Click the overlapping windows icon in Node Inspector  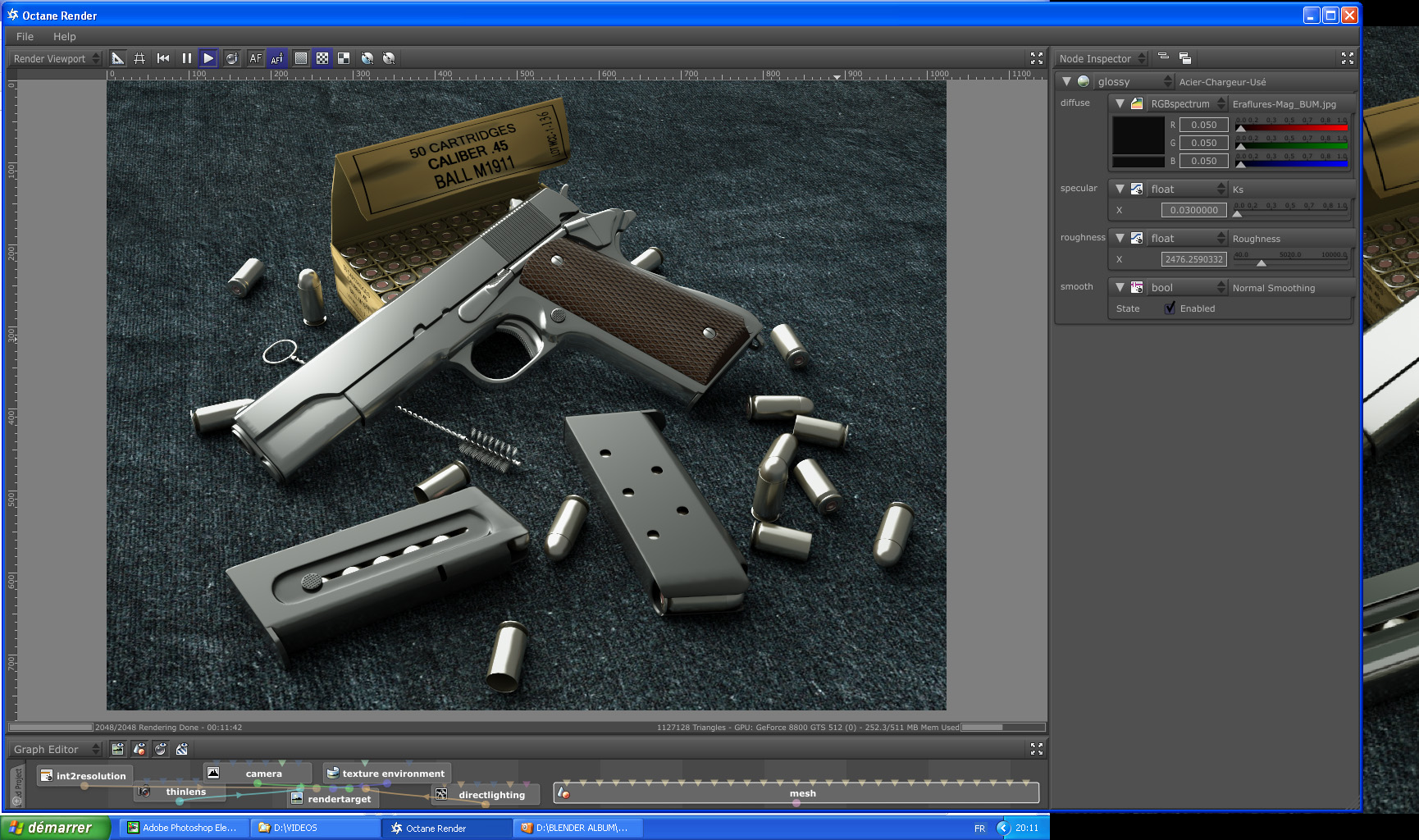(1185, 57)
